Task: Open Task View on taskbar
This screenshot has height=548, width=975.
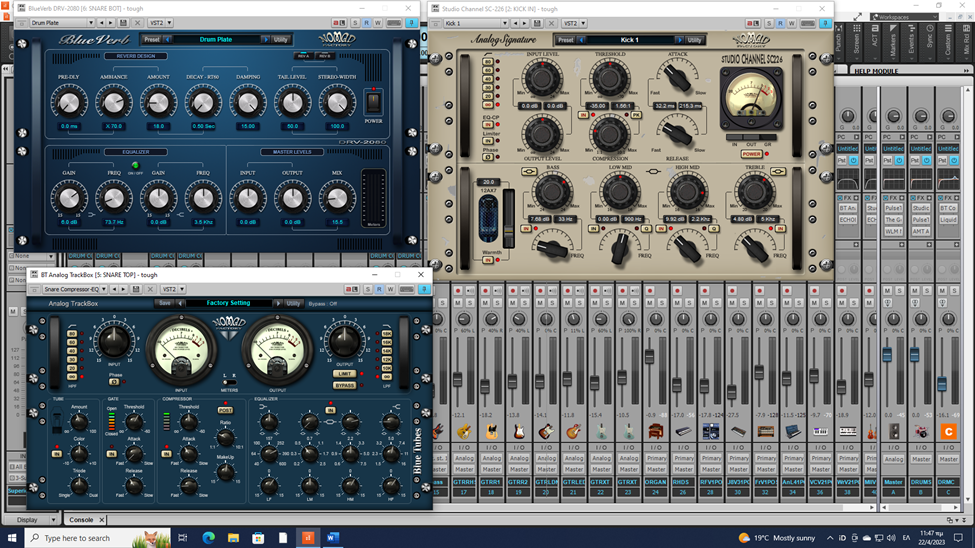Action: [x=183, y=537]
